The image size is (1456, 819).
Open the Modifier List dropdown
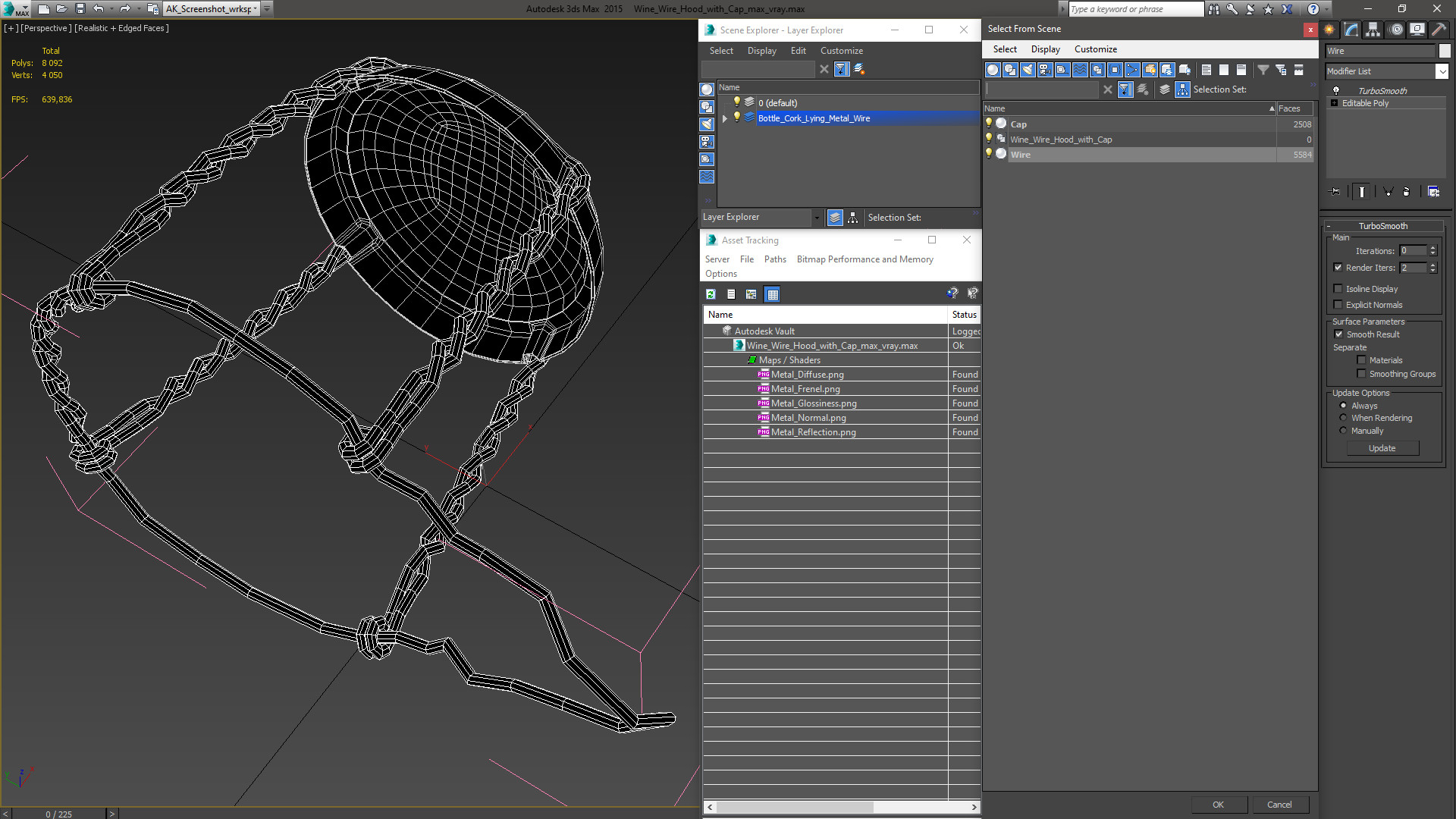[1442, 71]
